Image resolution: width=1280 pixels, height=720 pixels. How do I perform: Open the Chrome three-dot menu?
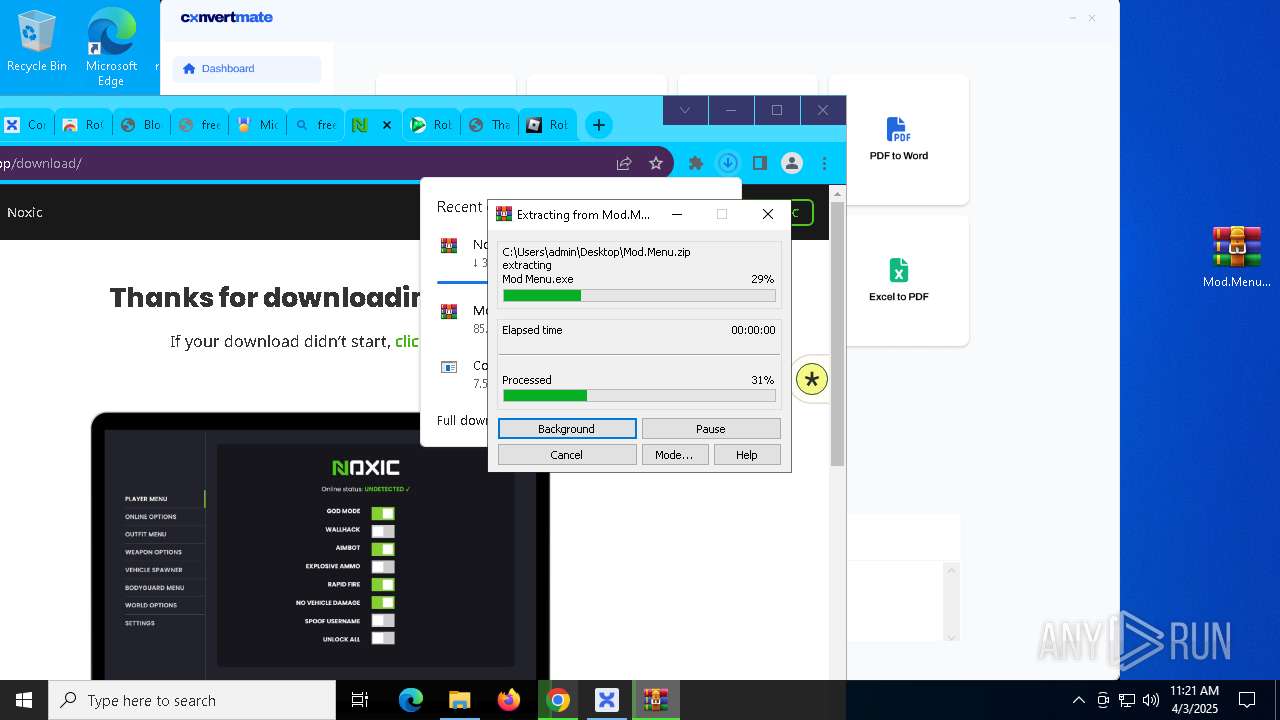pos(824,163)
